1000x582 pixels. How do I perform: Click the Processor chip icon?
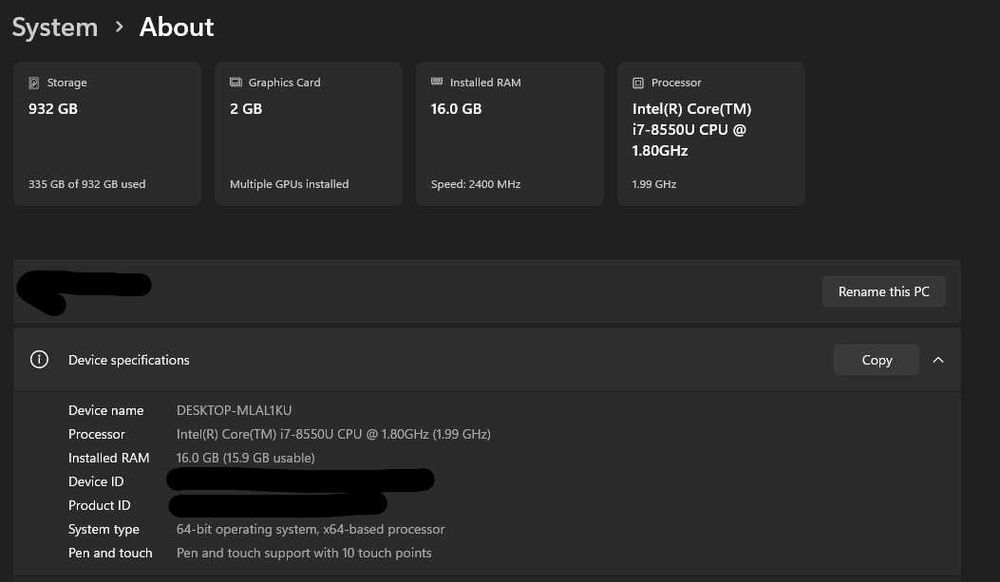click(638, 83)
